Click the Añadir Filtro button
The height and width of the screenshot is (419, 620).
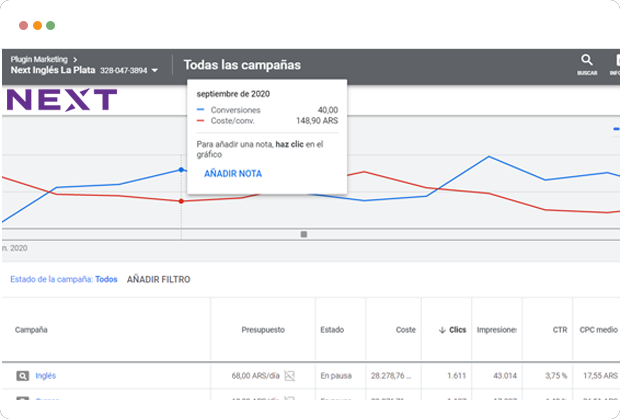[x=159, y=279]
